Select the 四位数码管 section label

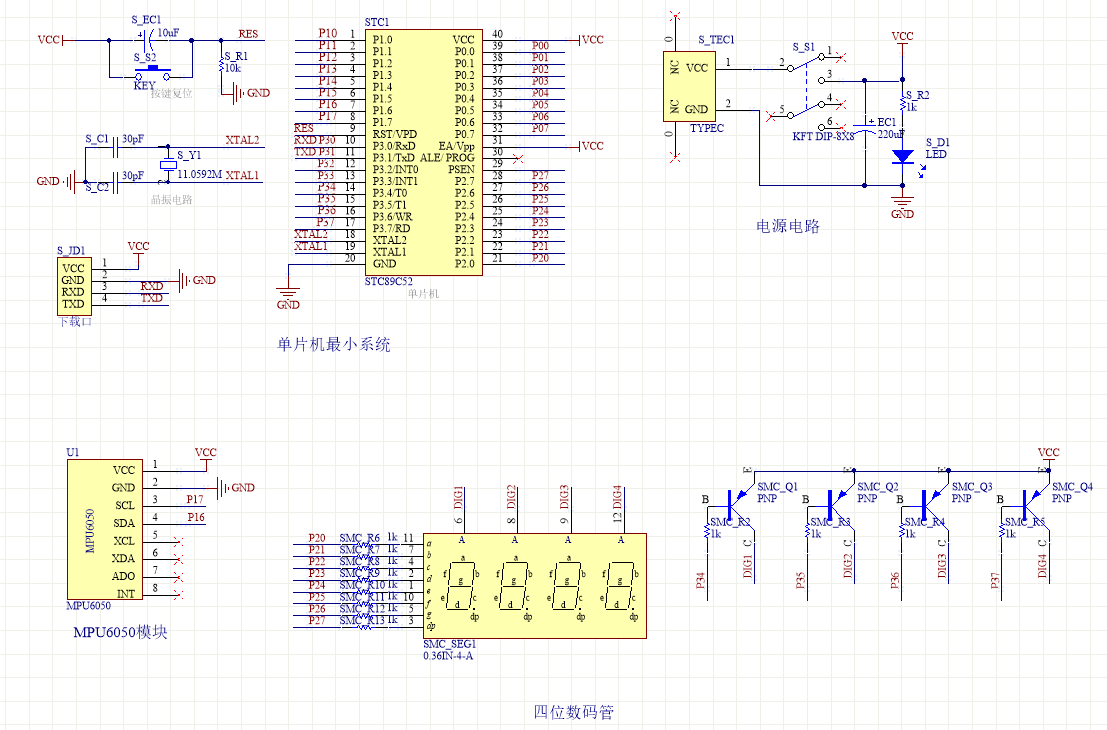tap(573, 712)
